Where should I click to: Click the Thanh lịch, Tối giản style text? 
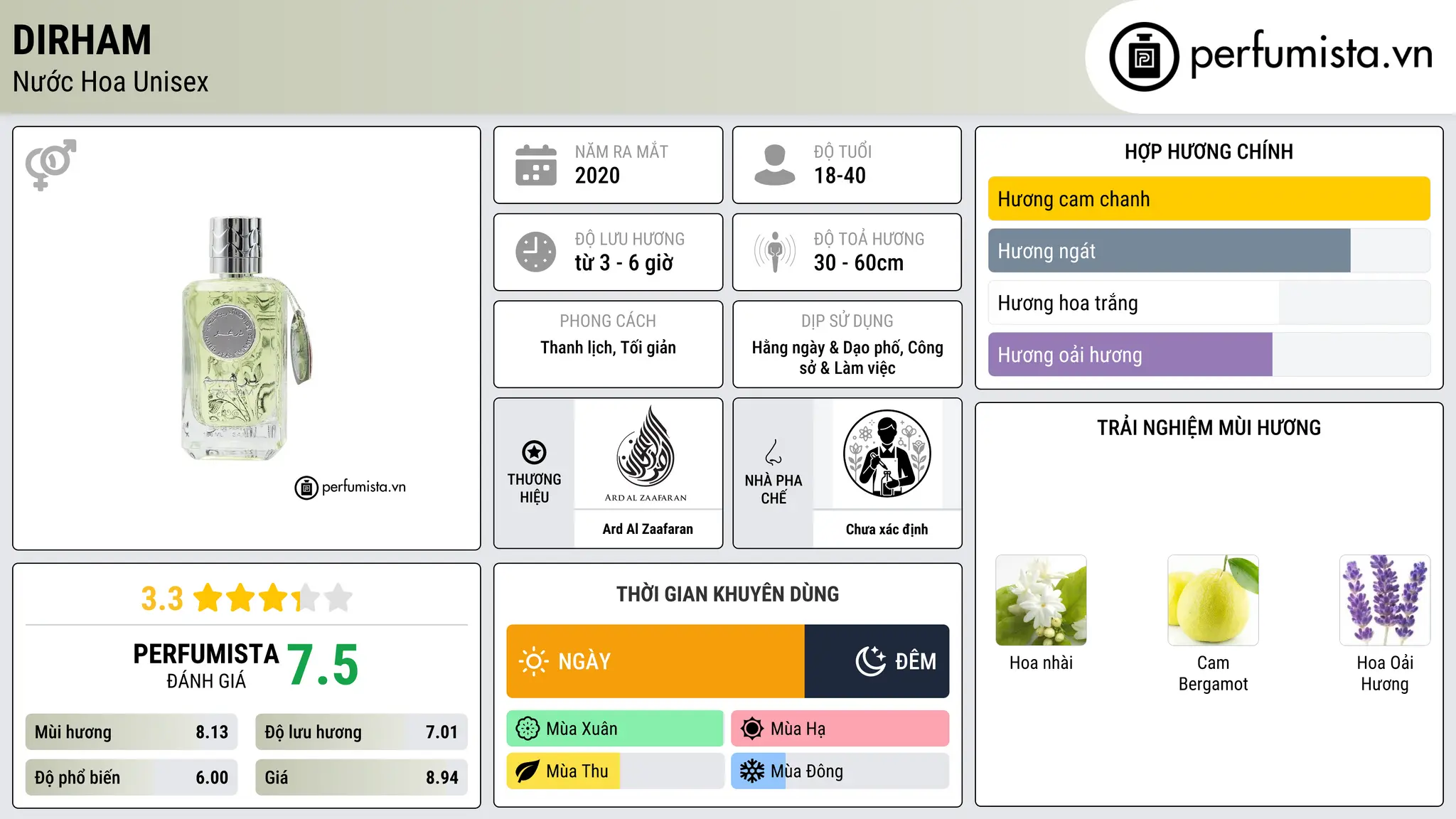608,348
